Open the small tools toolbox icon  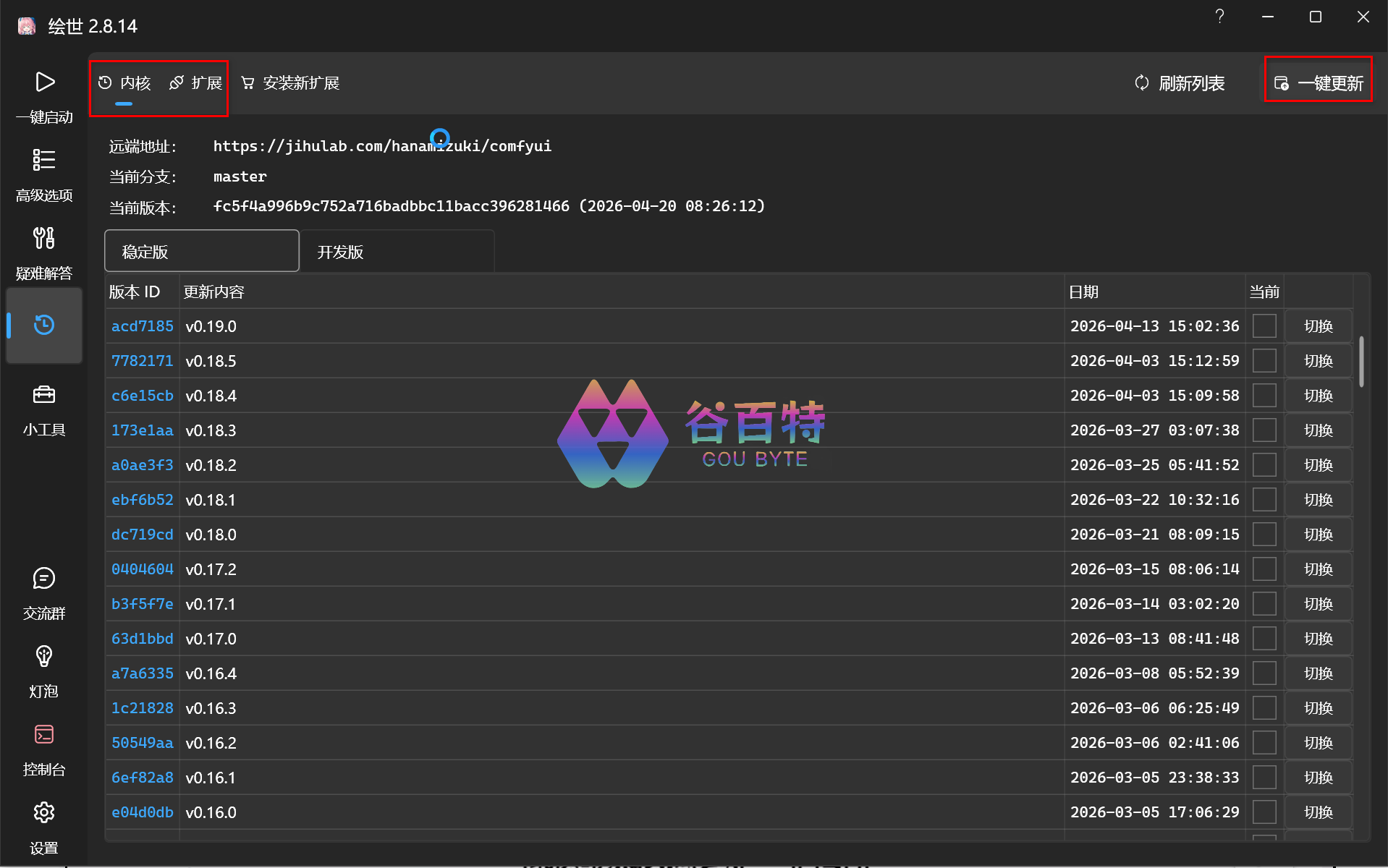[x=44, y=395]
